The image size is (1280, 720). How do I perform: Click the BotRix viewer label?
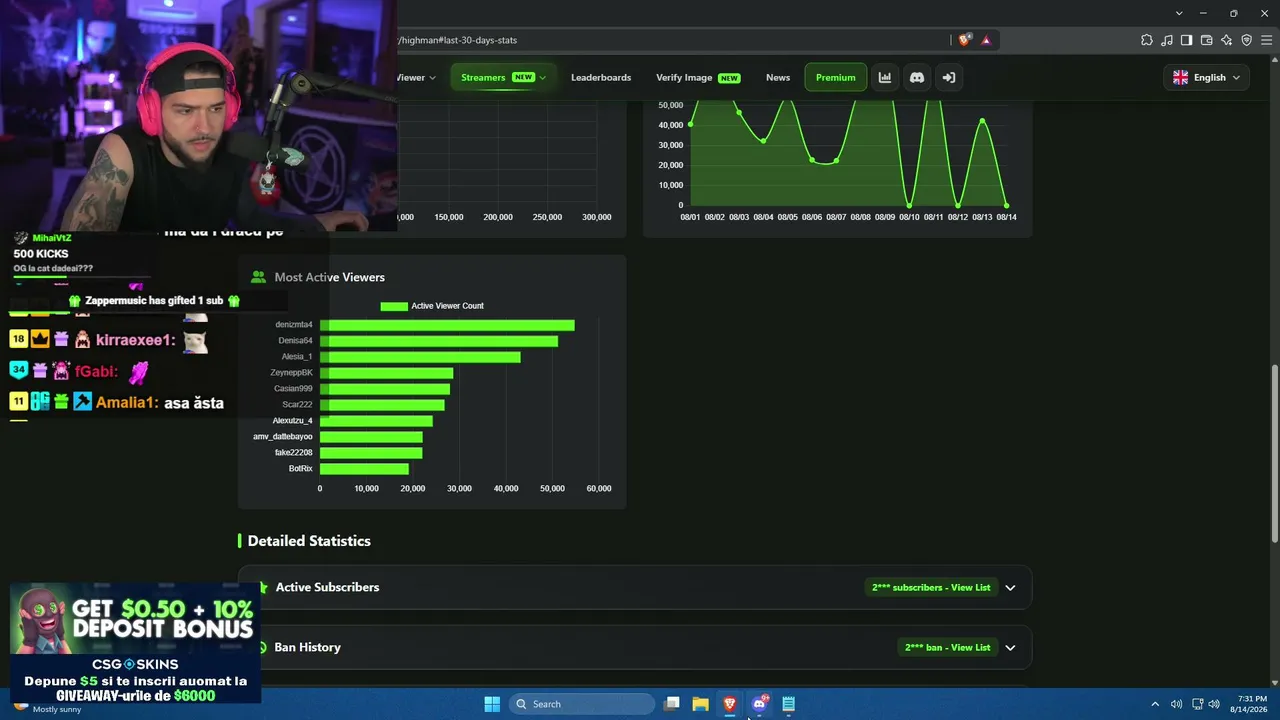[301, 469]
